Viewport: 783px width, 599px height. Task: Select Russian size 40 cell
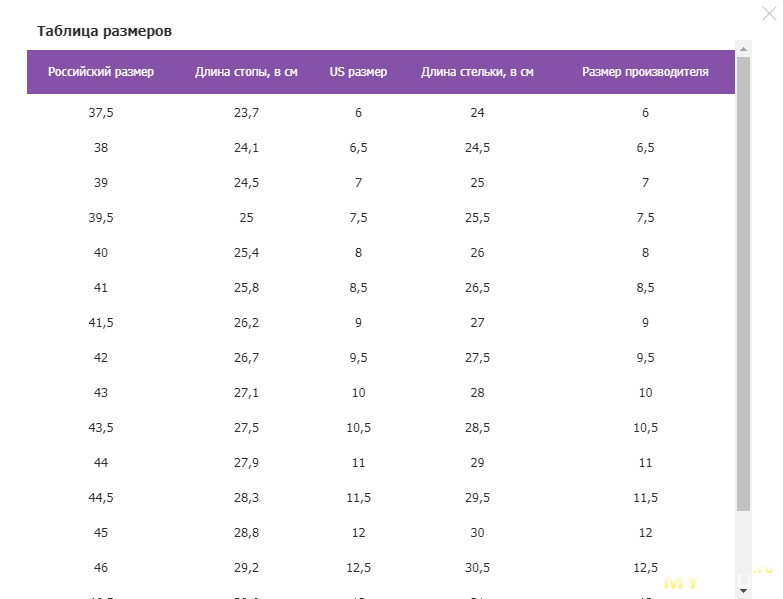click(x=101, y=253)
